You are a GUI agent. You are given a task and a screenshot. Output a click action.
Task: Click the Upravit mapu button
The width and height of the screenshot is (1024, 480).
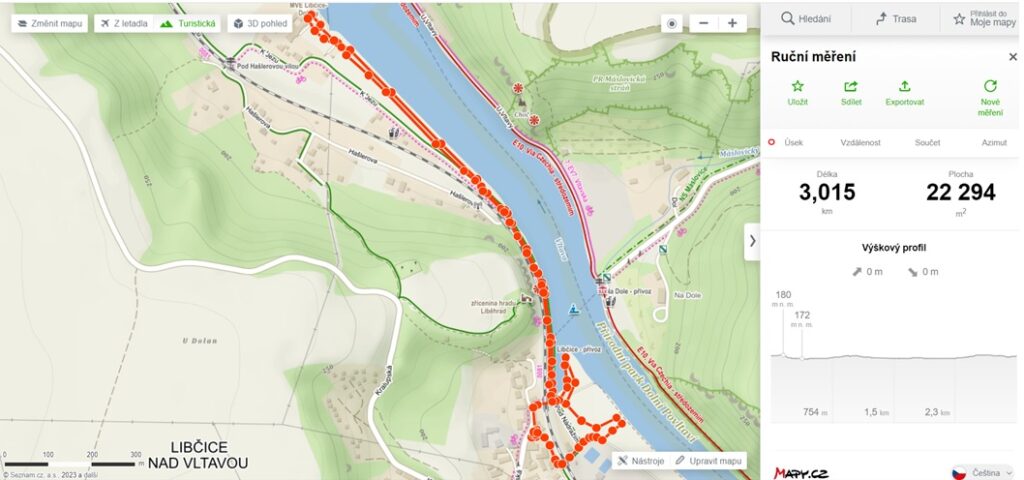point(709,460)
